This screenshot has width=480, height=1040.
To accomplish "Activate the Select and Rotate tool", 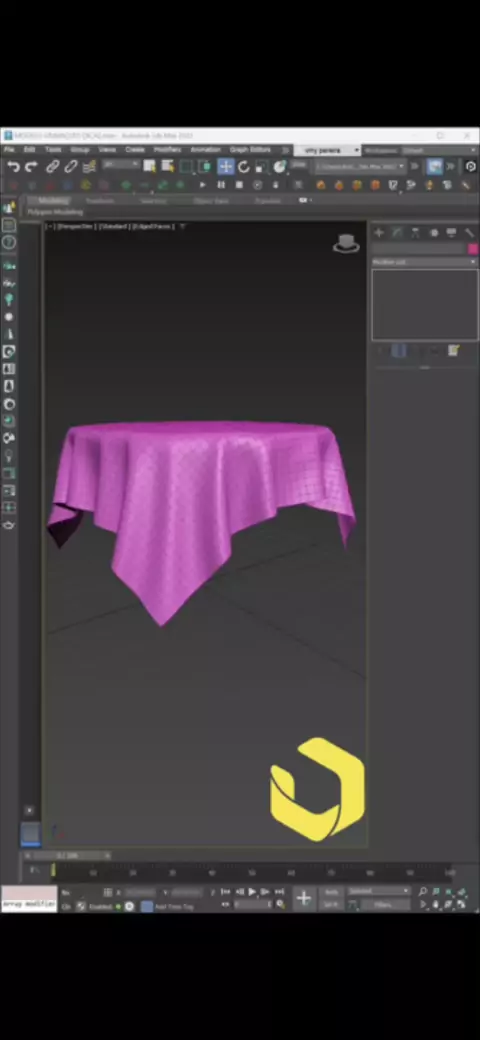I will (243, 166).
